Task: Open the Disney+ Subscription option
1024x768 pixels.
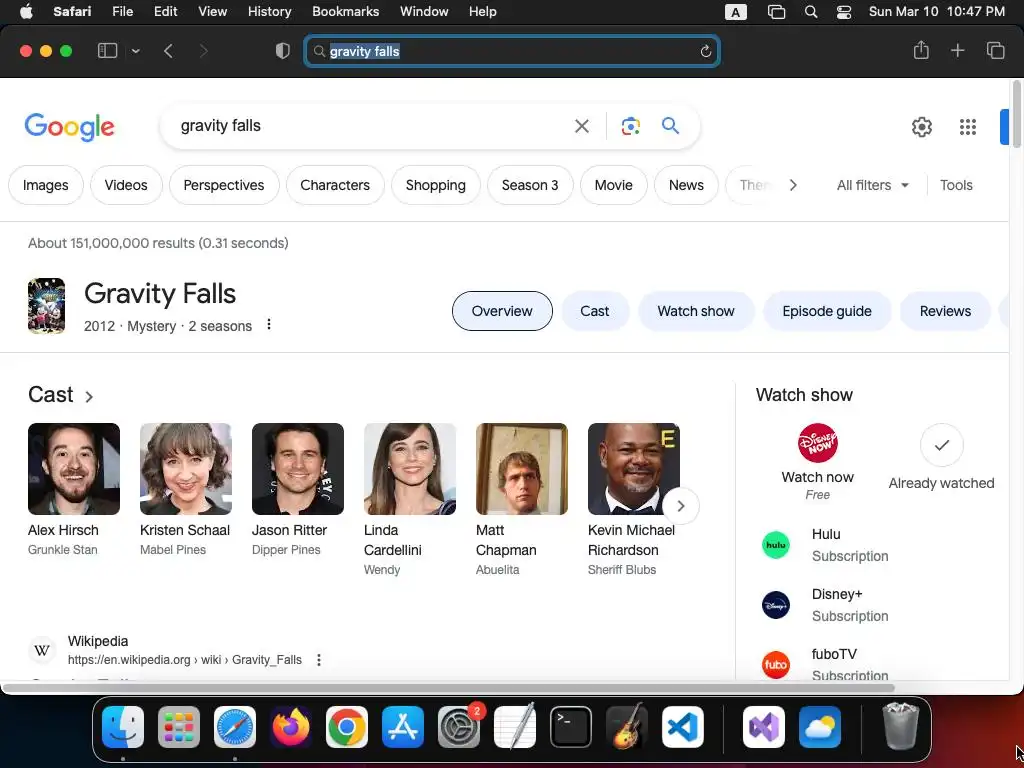Action: coord(825,605)
